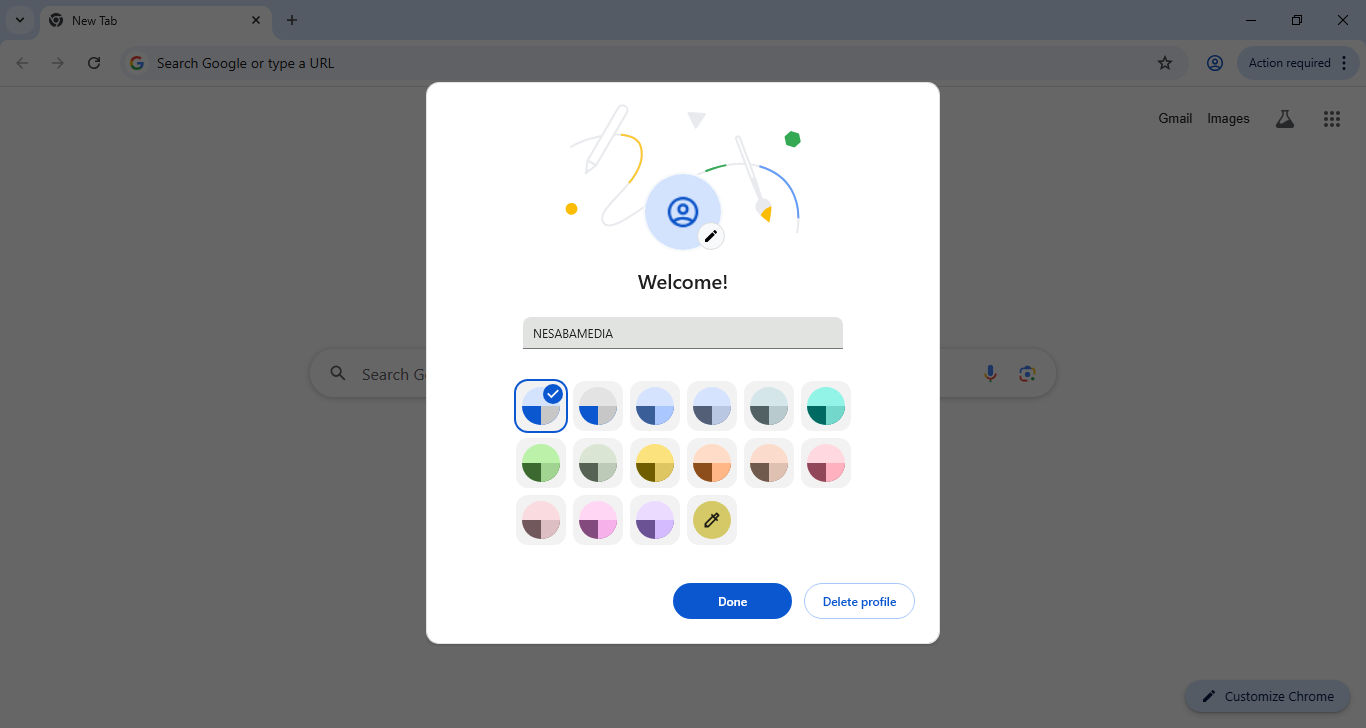Select the yellow theme color swatch
The image size is (1366, 728).
click(x=655, y=463)
